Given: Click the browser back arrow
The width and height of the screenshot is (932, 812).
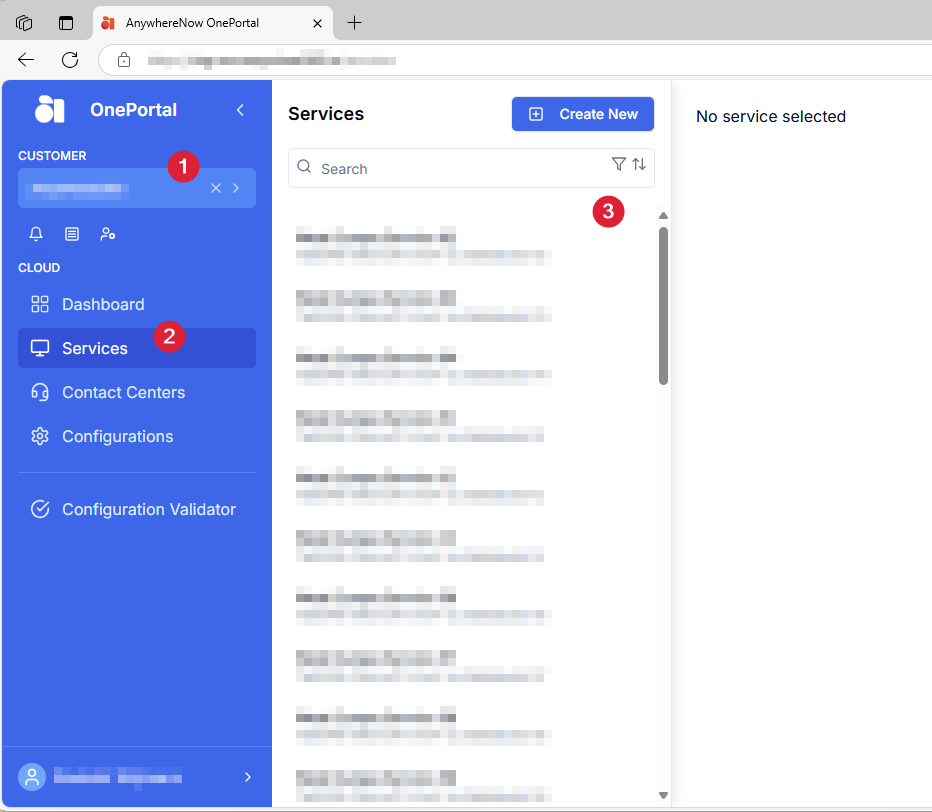Looking at the screenshot, I should pos(26,59).
